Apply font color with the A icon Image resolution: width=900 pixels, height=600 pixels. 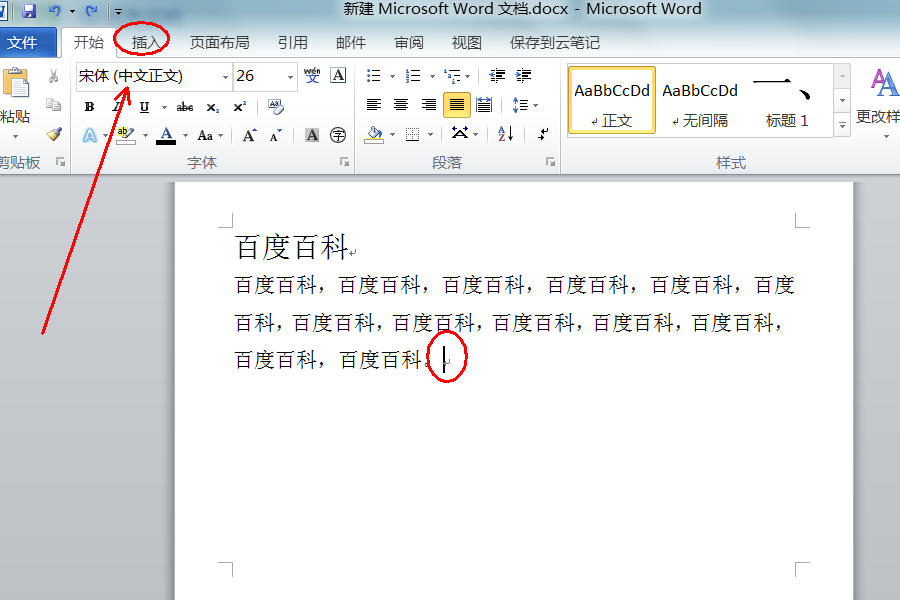166,136
